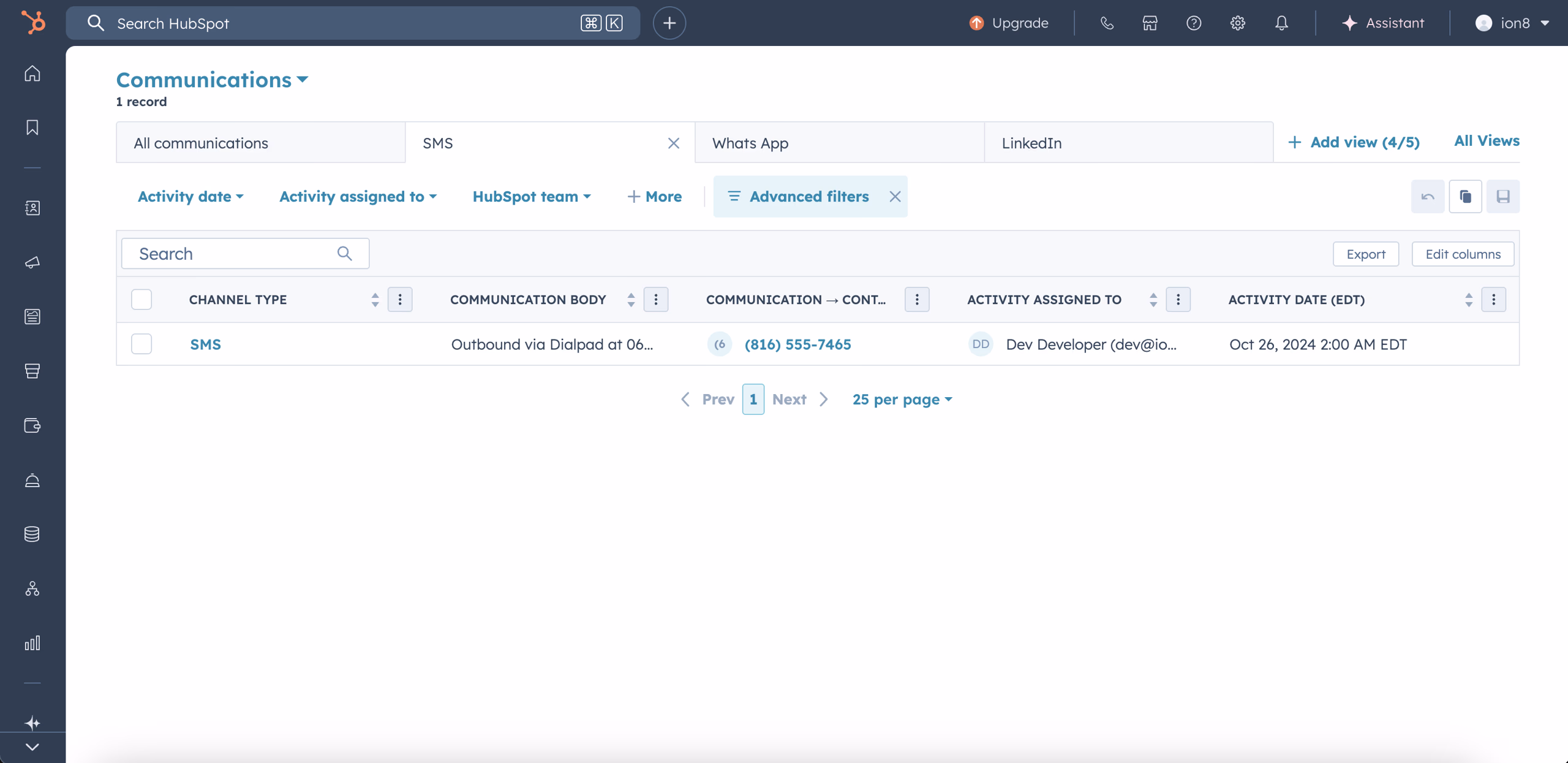Image resolution: width=1568 pixels, height=763 pixels.
Task: Open the Contacts CRM icon in sidebar
Action: [32, 207]
